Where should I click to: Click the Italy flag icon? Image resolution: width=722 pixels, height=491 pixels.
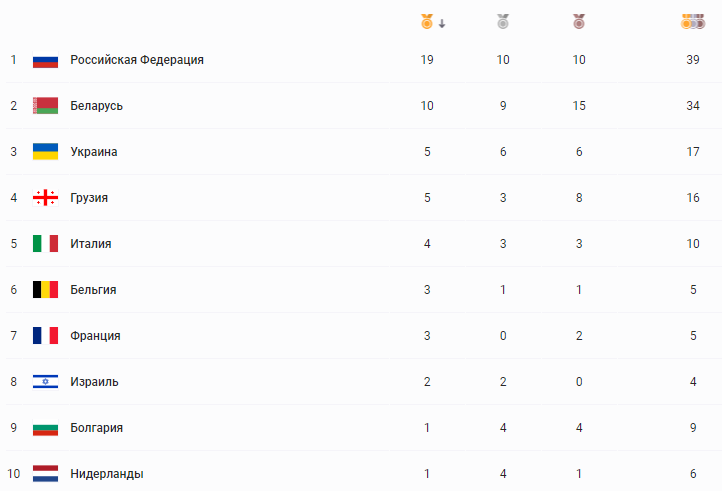pos(45,244)
